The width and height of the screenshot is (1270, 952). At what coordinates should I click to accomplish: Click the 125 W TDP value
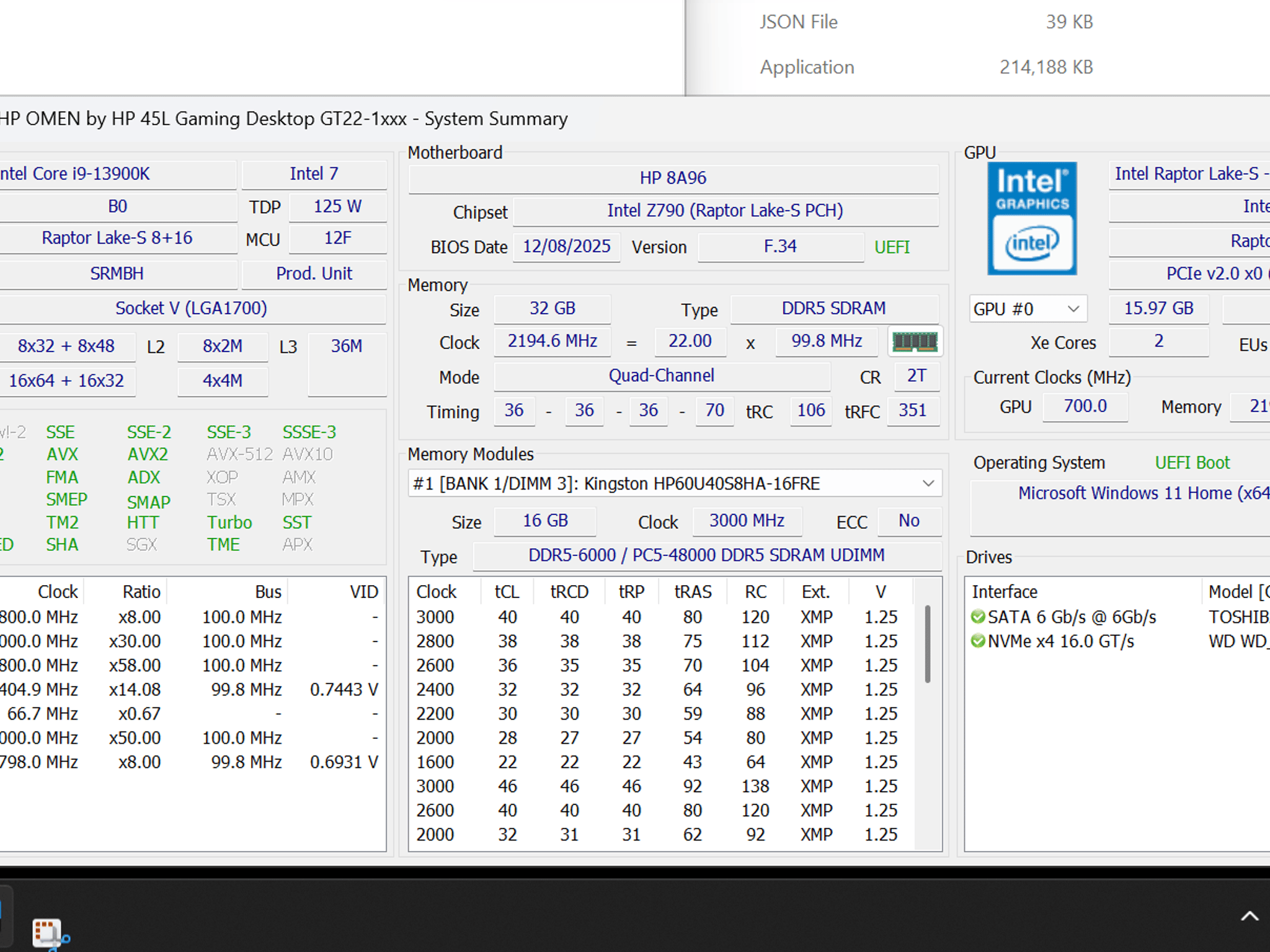pos(337,206)
